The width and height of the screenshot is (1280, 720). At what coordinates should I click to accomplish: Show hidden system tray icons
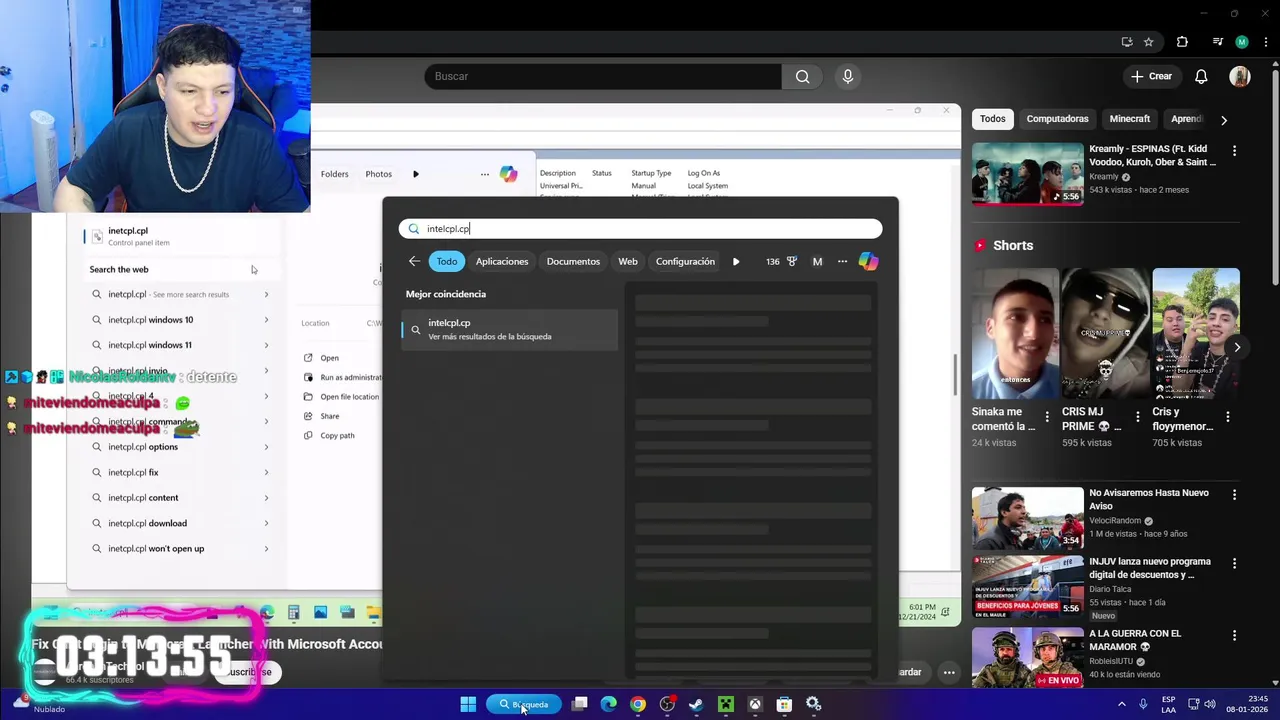(1121, 704)
